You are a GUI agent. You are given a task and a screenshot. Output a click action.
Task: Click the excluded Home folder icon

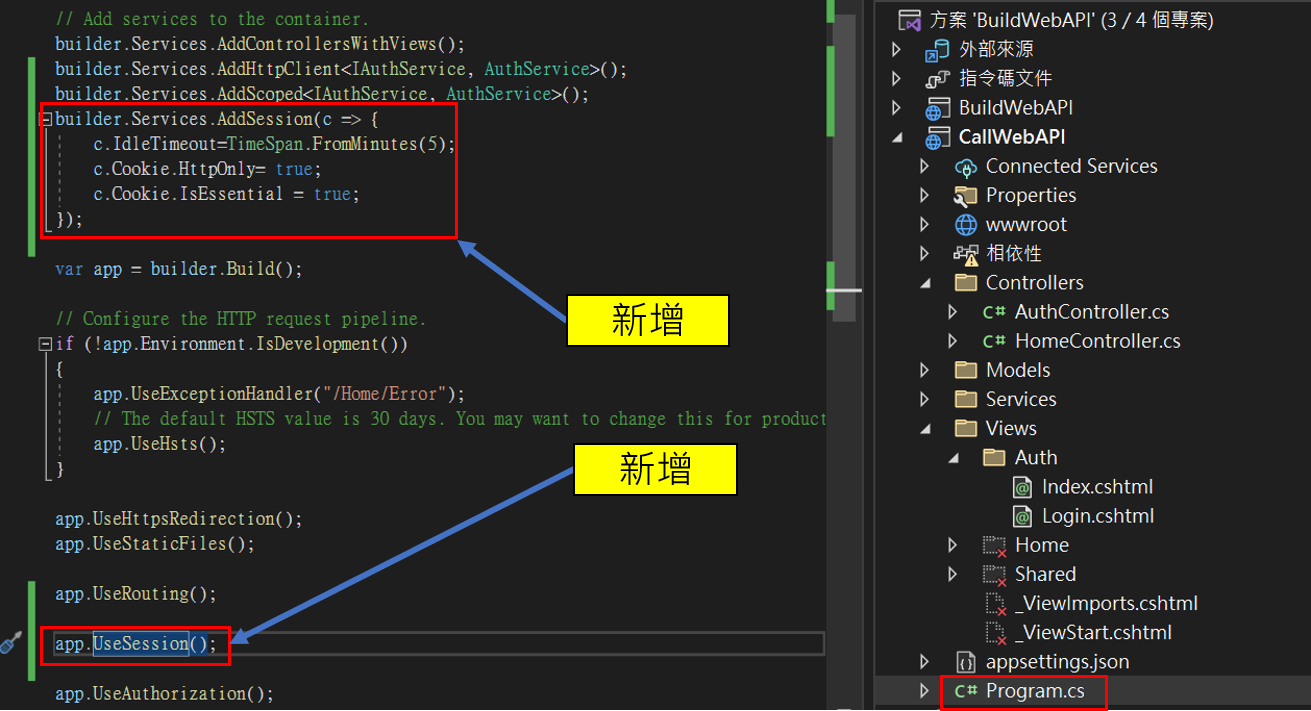click(x=994, y=546)
